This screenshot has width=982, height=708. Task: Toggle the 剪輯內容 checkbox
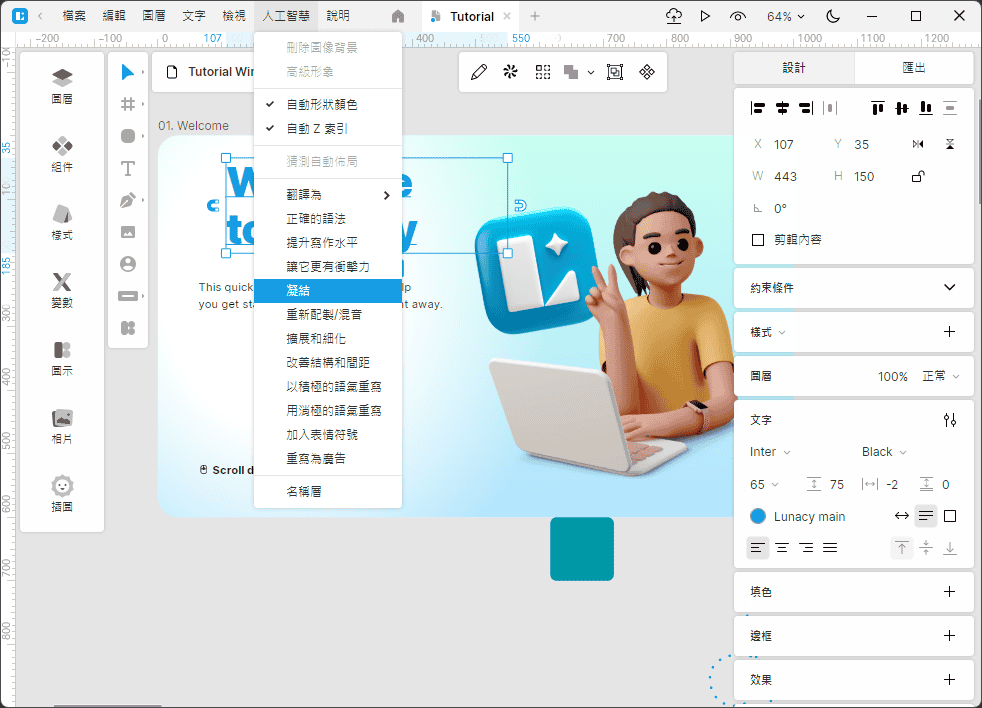758,240
